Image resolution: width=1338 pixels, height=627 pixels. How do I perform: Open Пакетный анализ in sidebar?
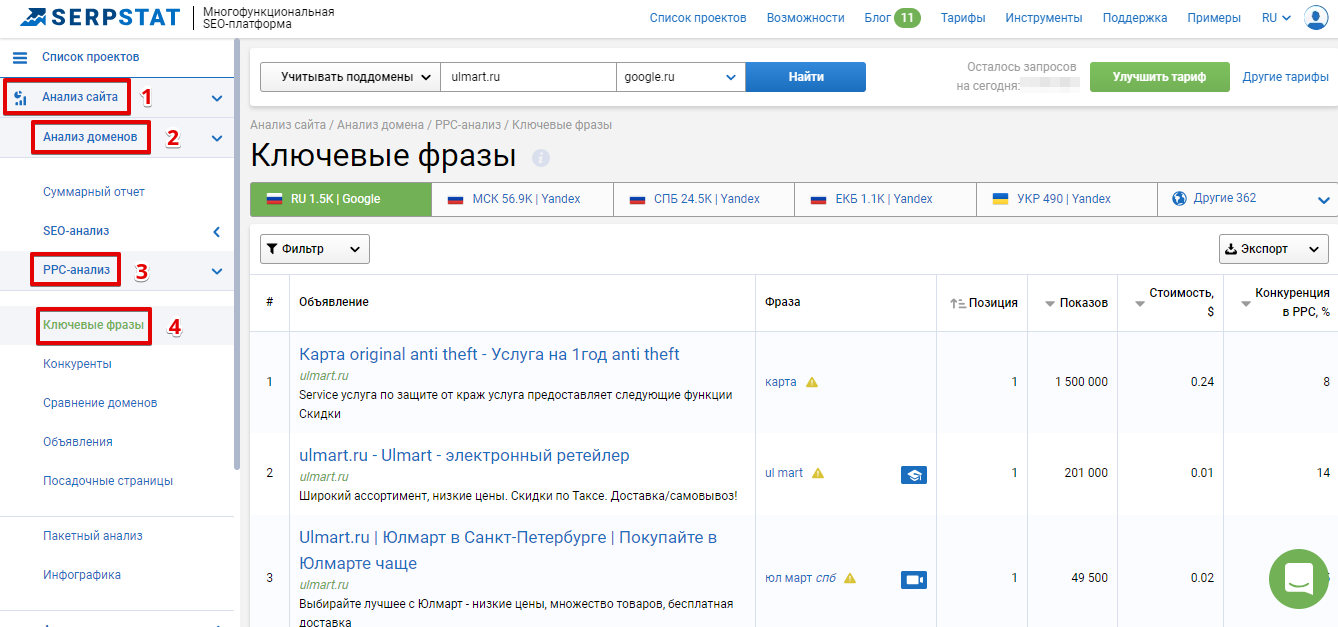tap(93, 536)
